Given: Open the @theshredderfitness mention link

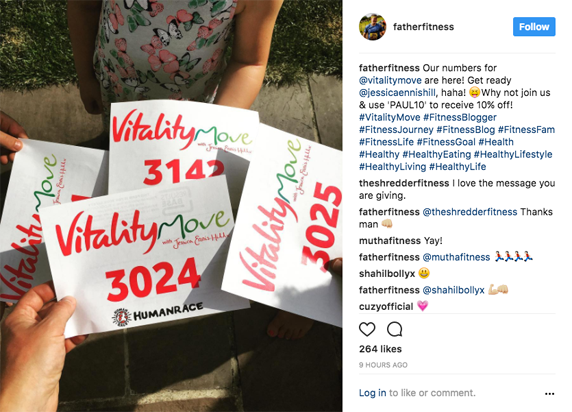Looking at the screenshot, I should pyautogui.click(x=470, y=212).
